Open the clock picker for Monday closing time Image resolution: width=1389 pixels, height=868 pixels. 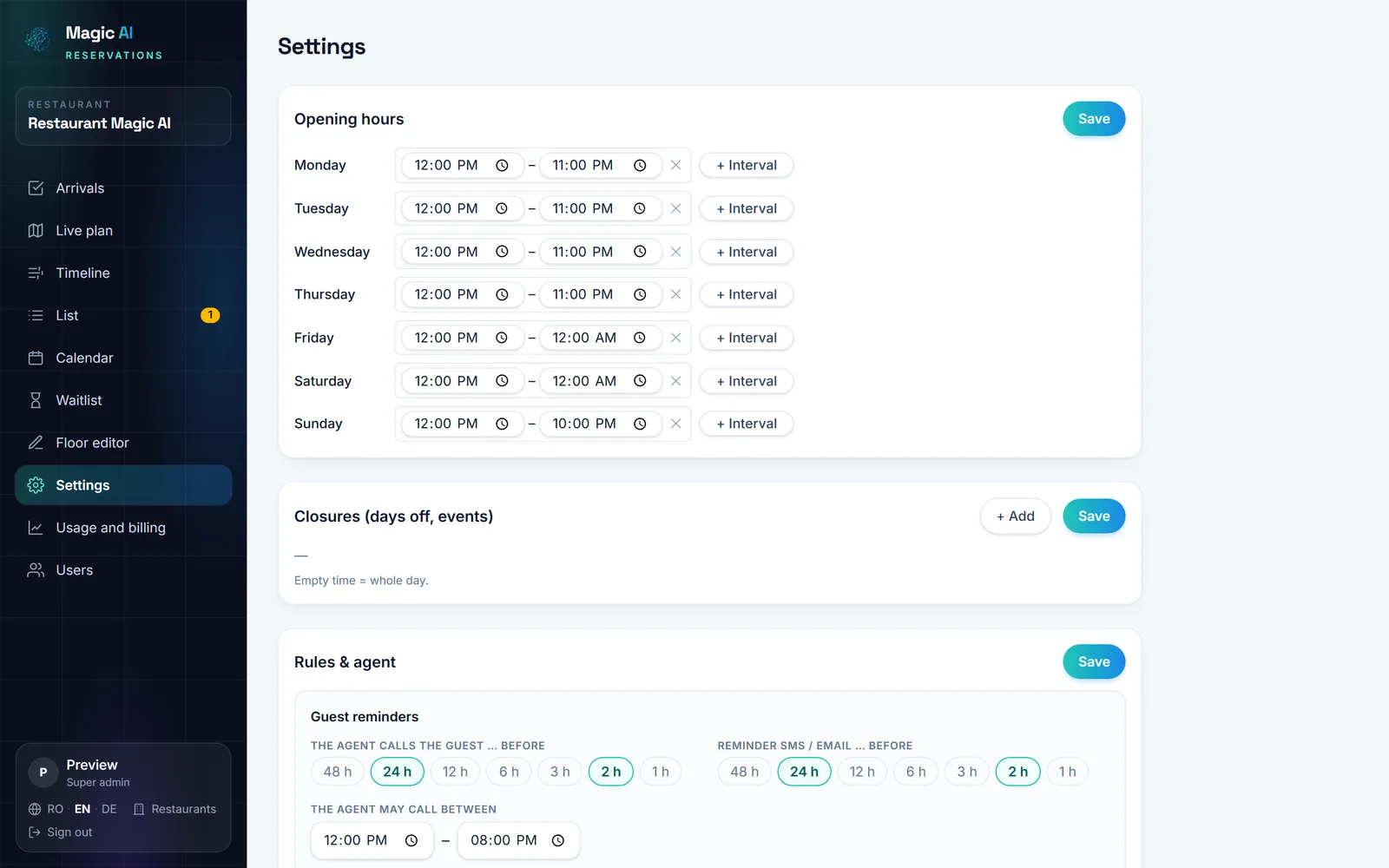(640, 165)
